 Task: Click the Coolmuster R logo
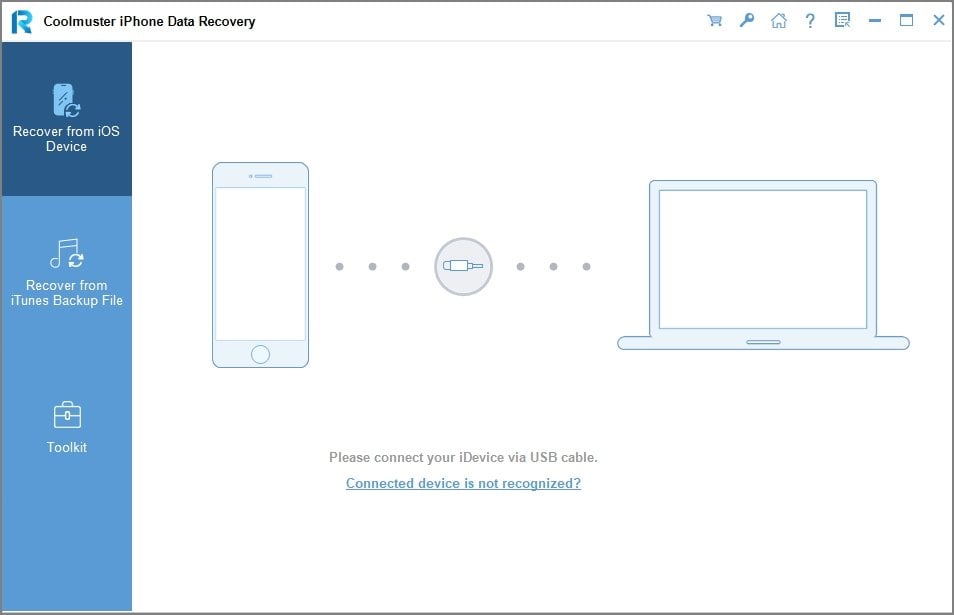click(18, 20)
